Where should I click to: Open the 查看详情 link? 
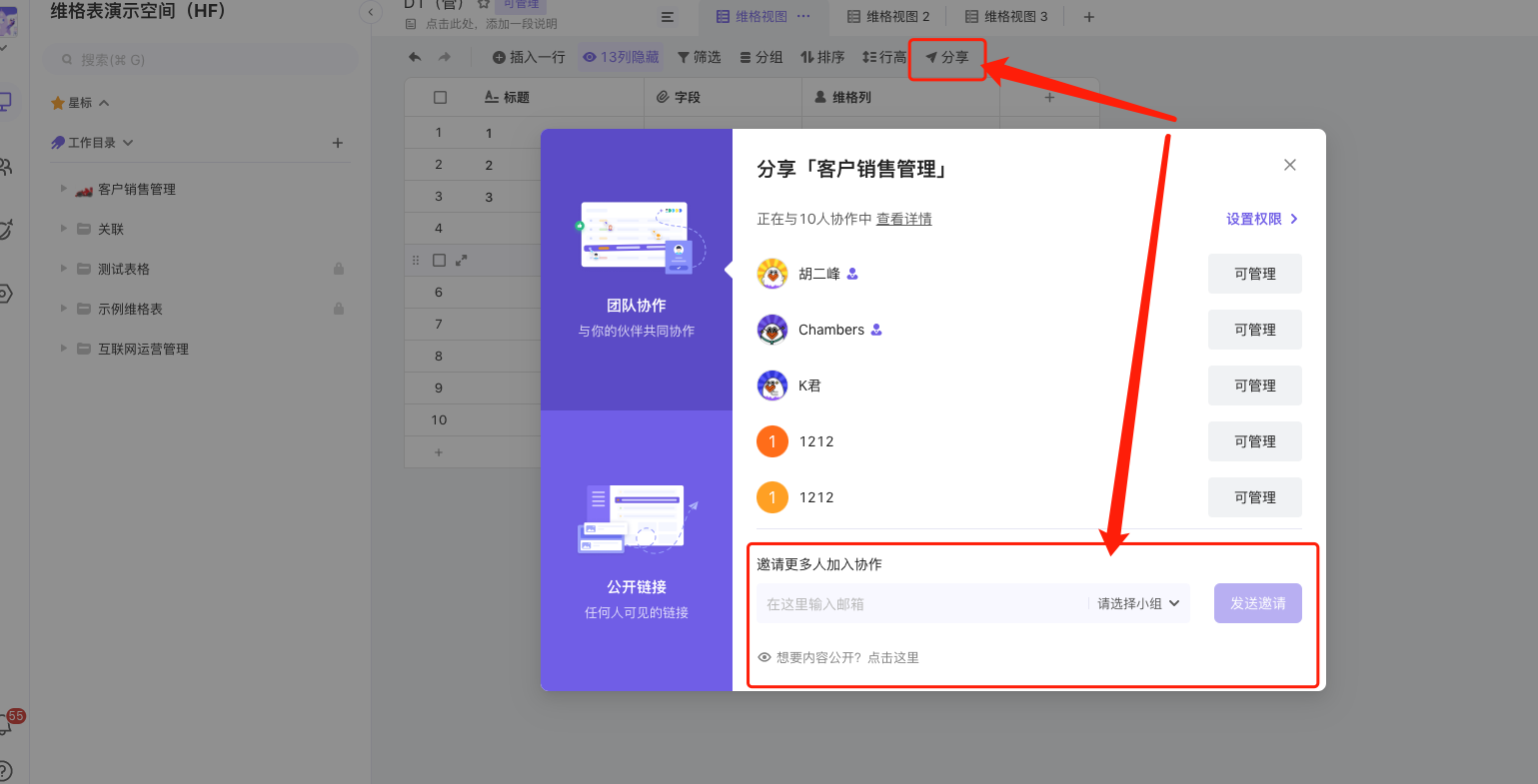click(904, 219)
